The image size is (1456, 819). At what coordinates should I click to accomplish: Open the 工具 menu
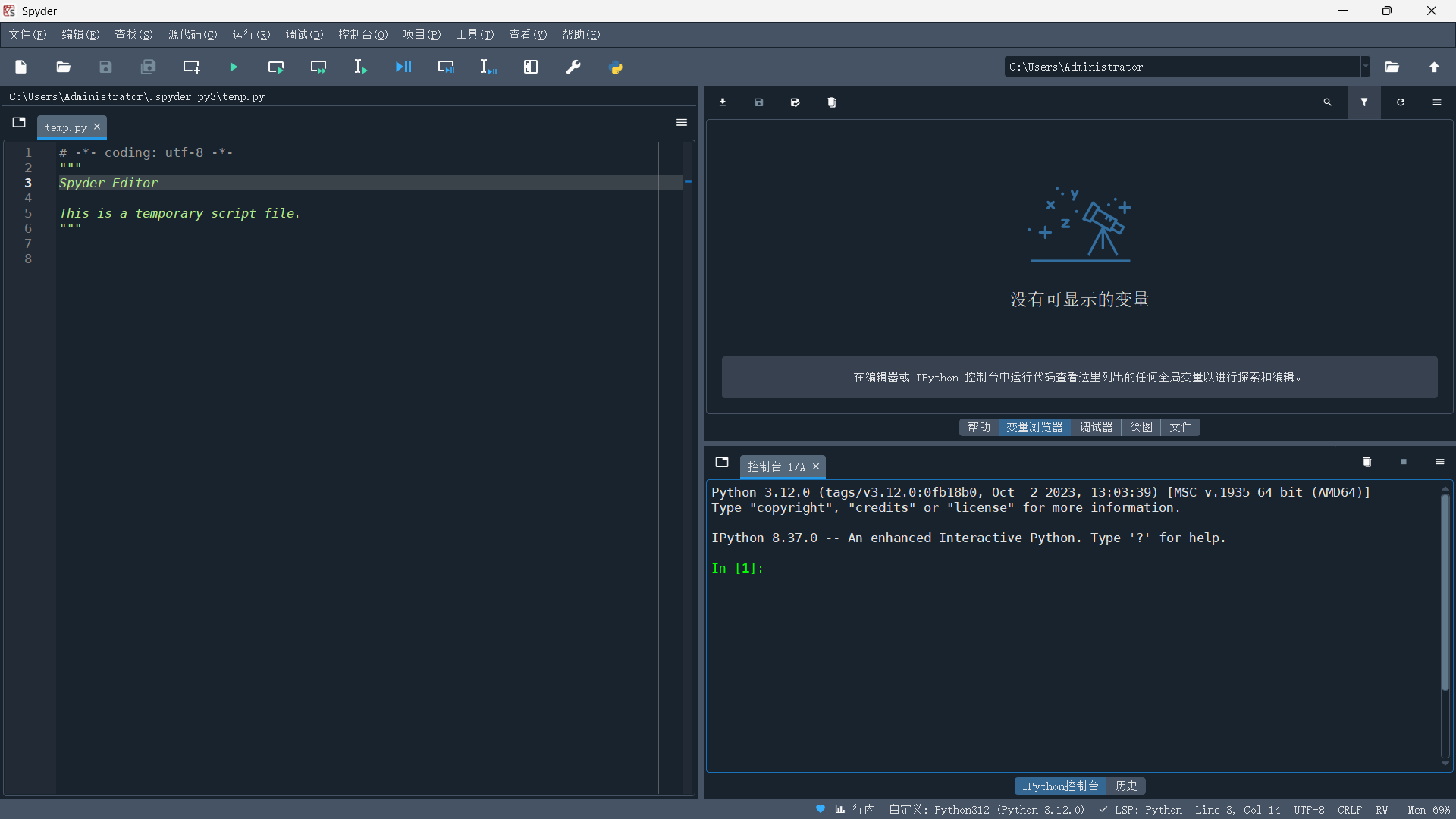[474, 34]
